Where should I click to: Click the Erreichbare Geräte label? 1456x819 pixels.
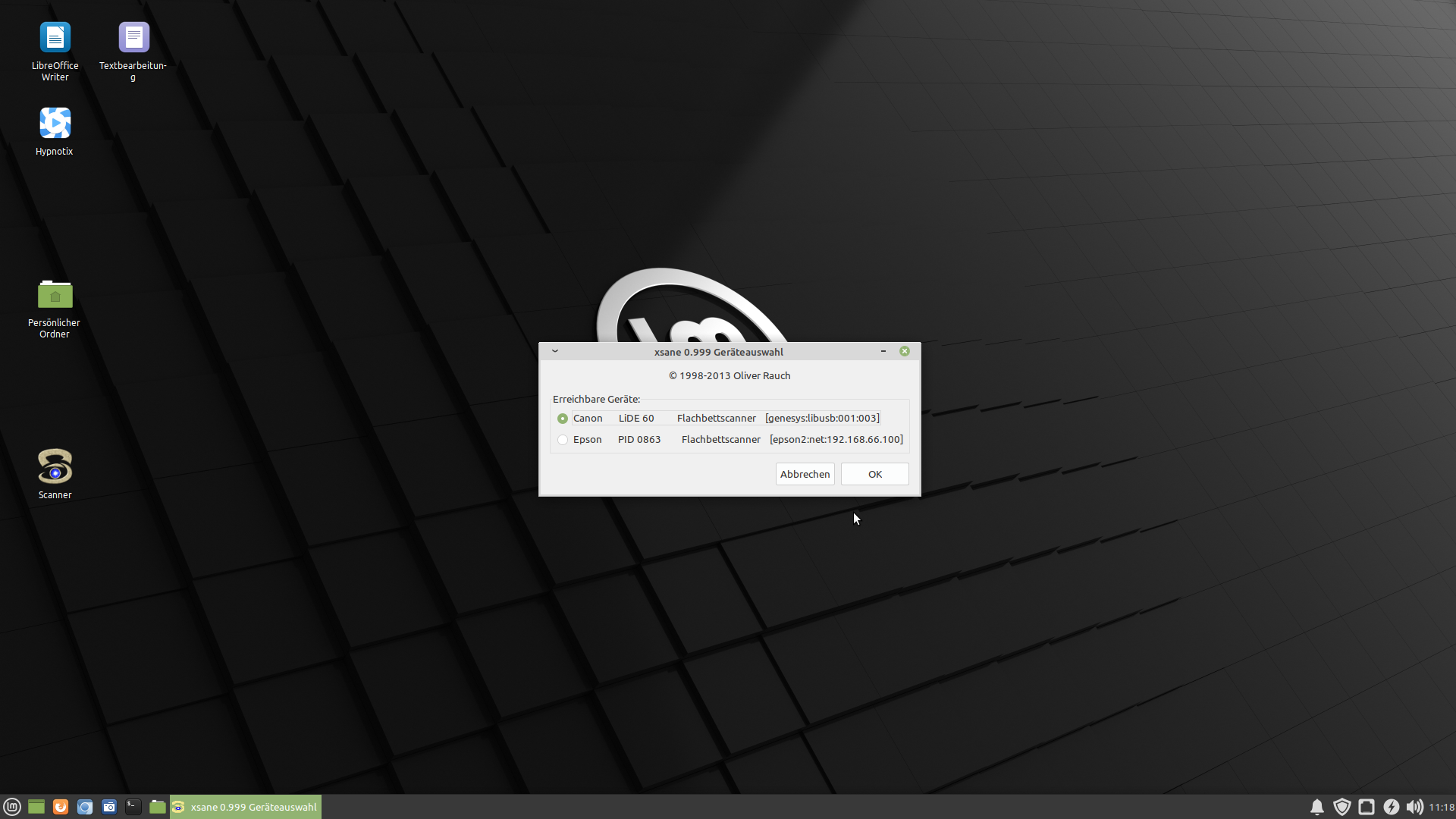tap(597, 400)
